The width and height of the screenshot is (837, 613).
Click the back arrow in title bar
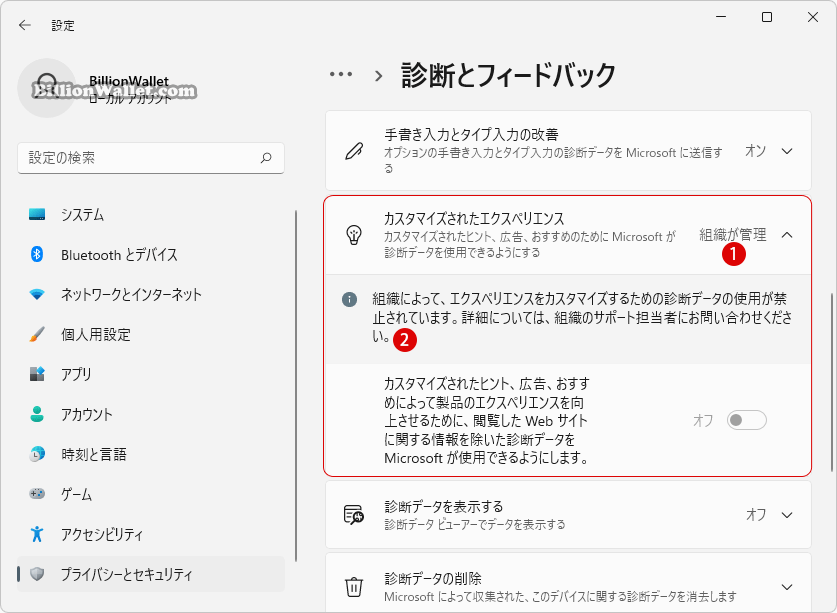(x=25, y=25)
